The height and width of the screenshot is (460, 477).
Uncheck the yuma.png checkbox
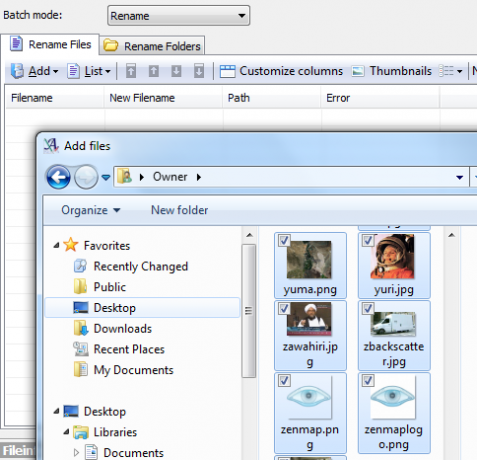pos(284,240)
